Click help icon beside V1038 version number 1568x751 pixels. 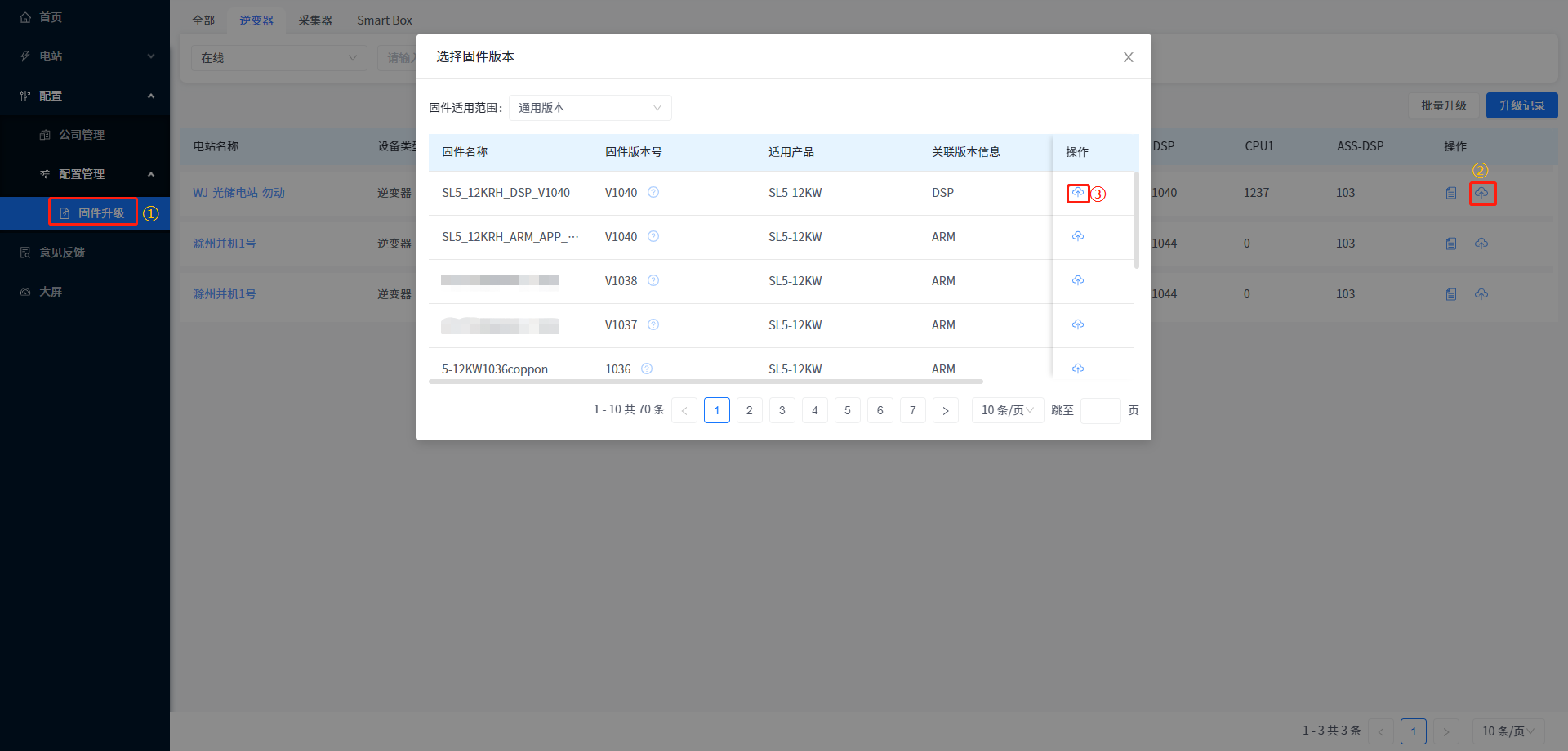point(653,281)
